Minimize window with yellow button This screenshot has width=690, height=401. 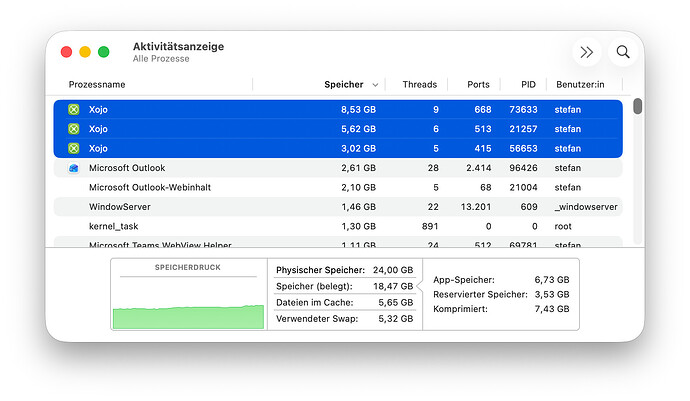click(85, 52)
